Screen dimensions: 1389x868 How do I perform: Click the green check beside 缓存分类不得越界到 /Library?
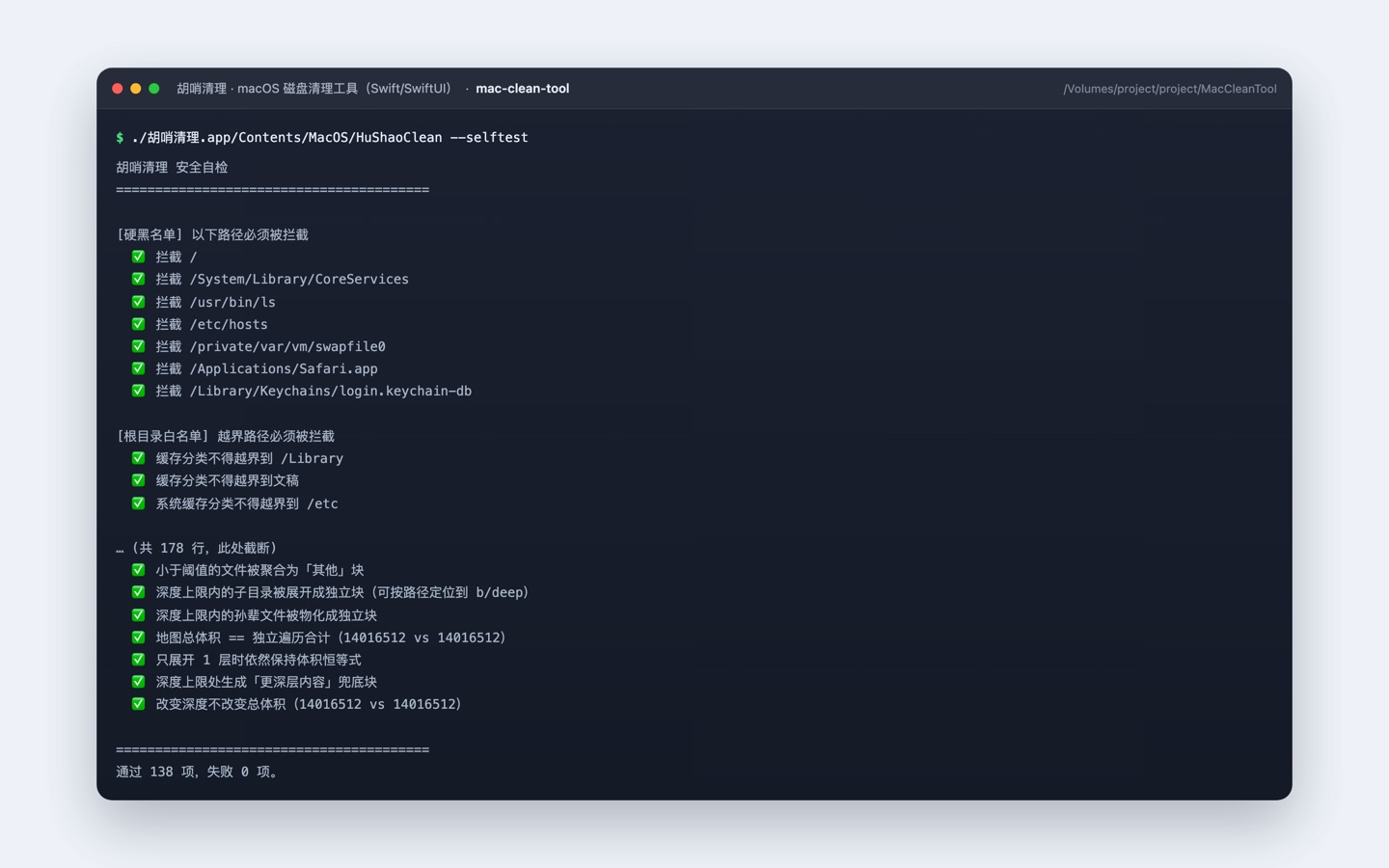point(138,458)
